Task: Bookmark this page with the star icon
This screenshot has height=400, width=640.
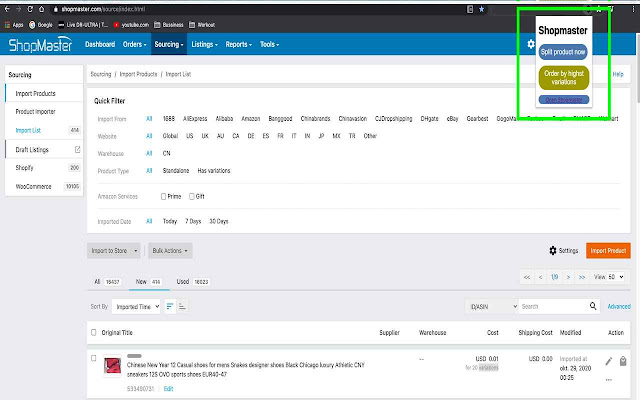Action: tap(482, 9)
